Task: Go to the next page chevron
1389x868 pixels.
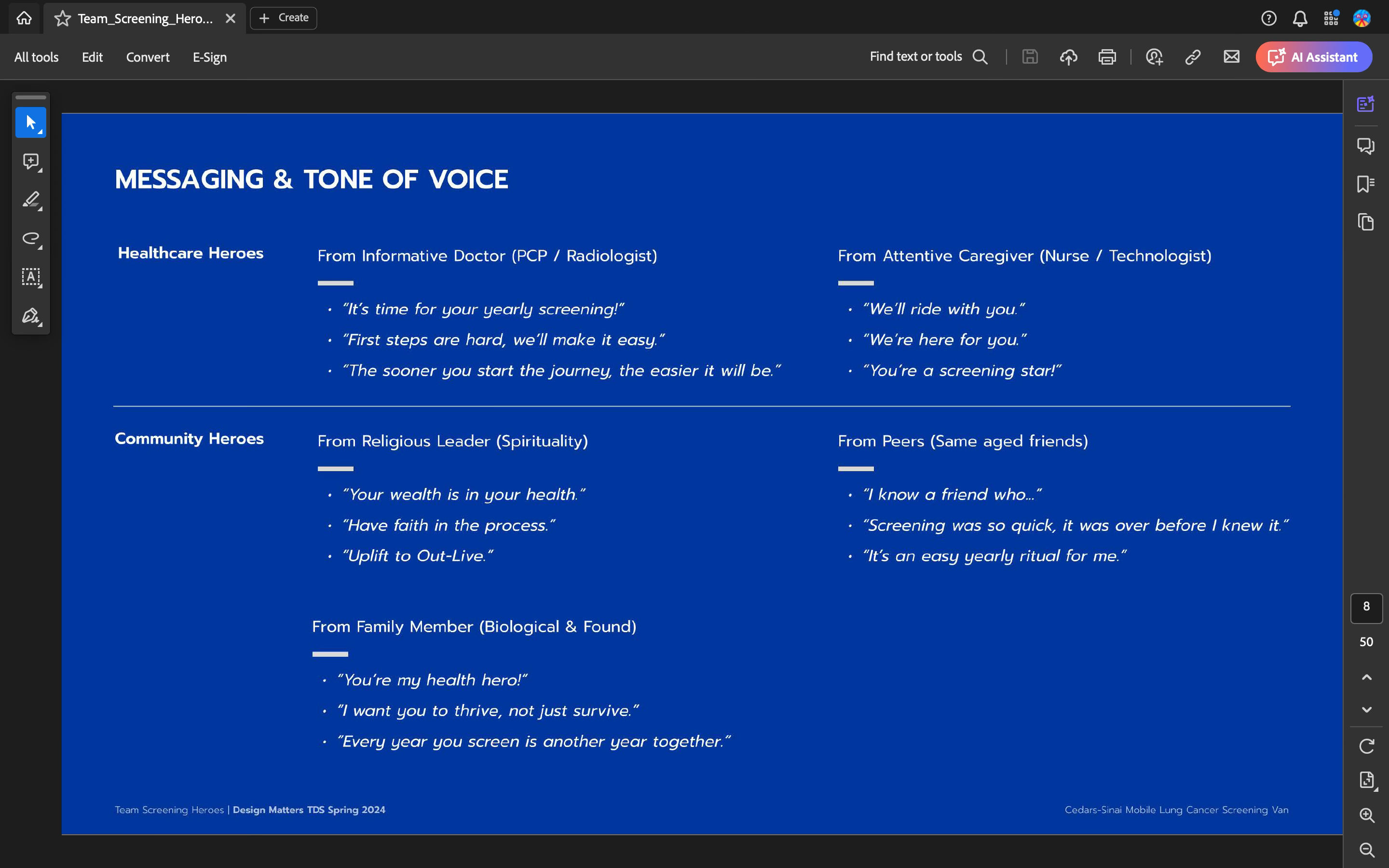Action: pyautogui.click(x=1367, y=710)
